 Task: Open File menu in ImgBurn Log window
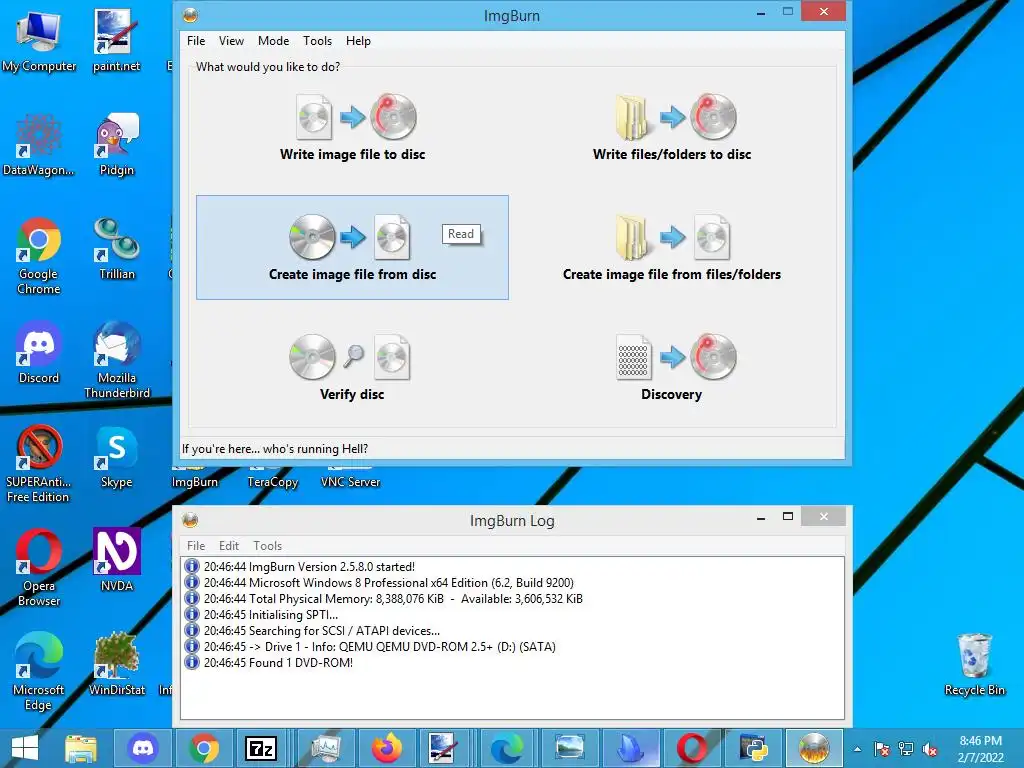click(196, 545)
